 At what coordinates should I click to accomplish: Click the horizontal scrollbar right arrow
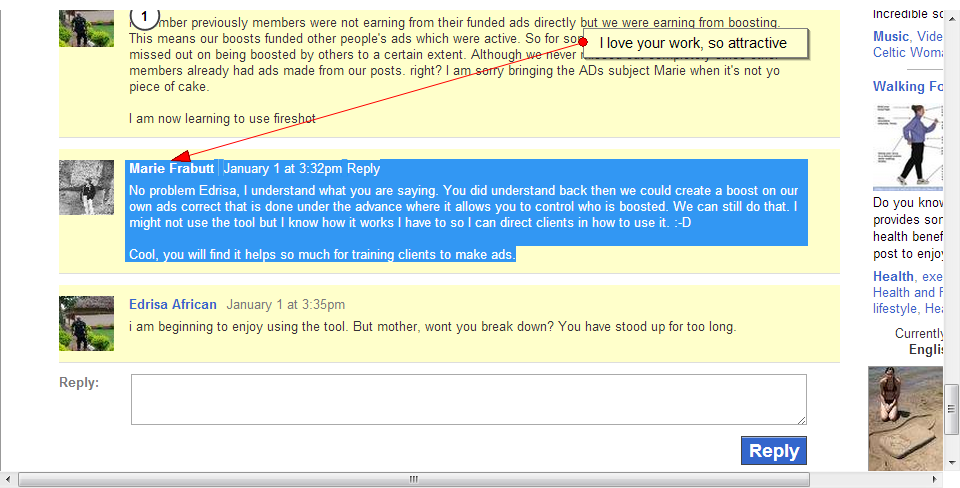coord(934,480)
